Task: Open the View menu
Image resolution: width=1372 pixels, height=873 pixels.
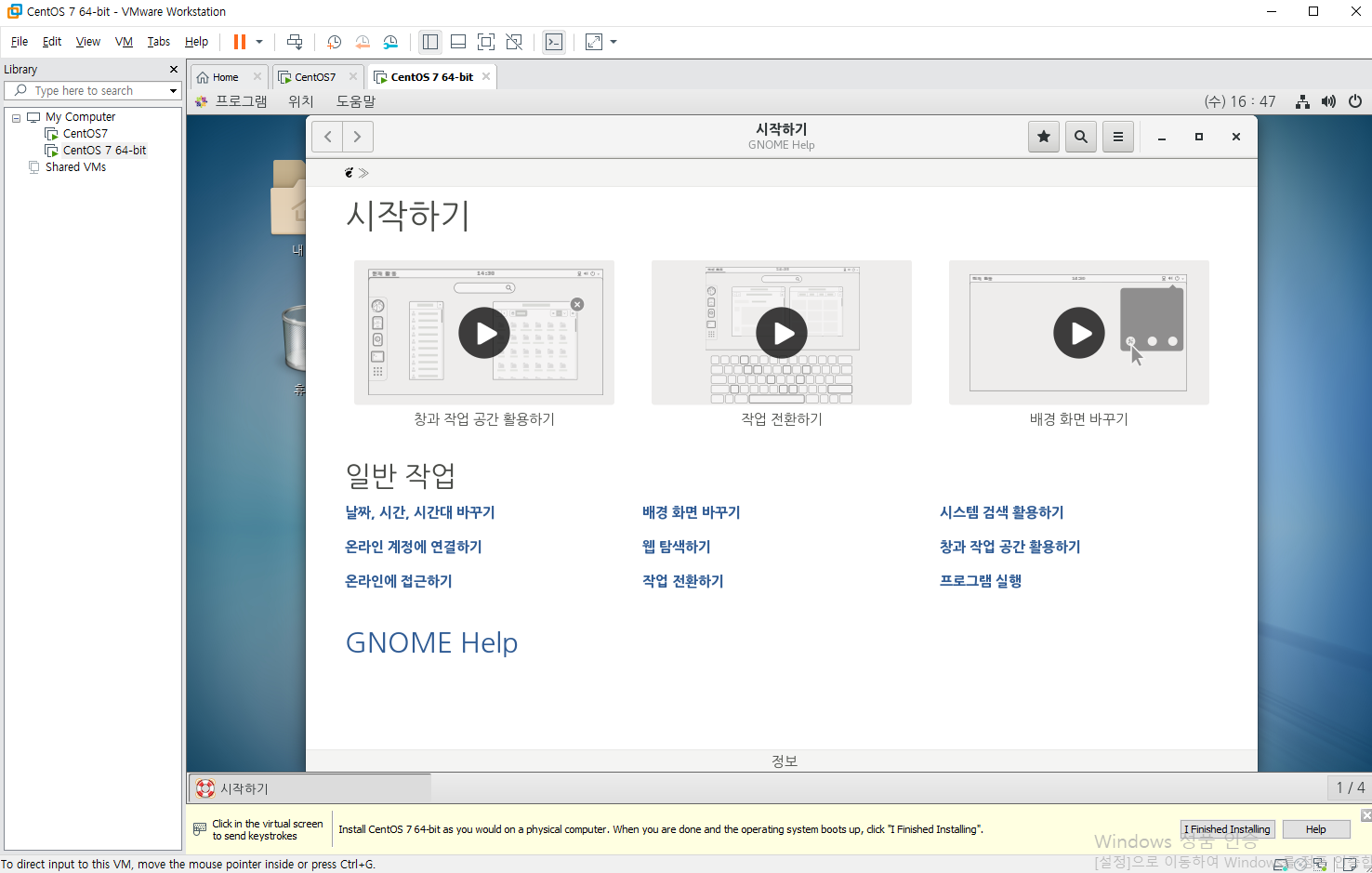Action: [x=88, y=42]
